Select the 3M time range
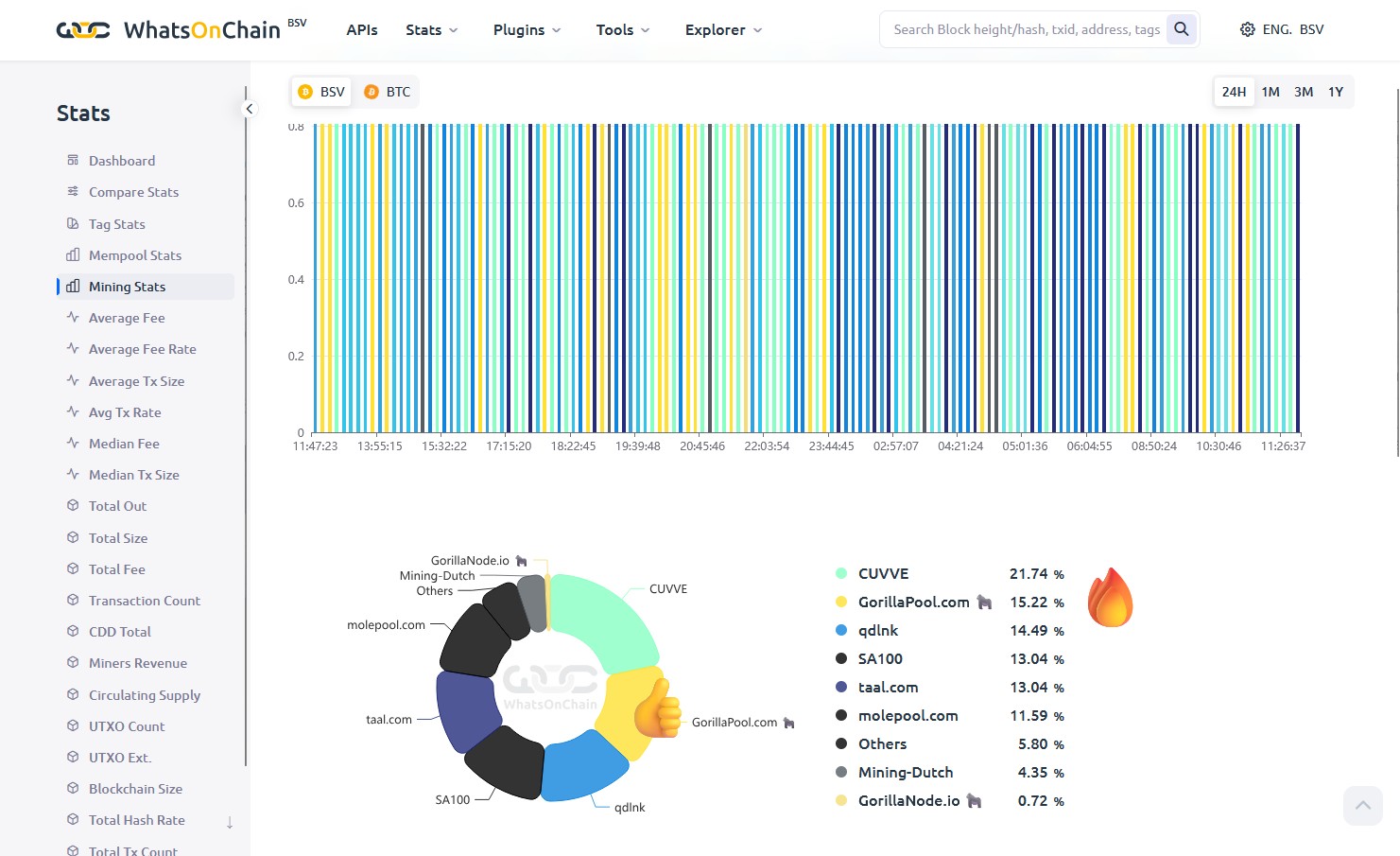The image size is (1400, 856). [1304, 92]
